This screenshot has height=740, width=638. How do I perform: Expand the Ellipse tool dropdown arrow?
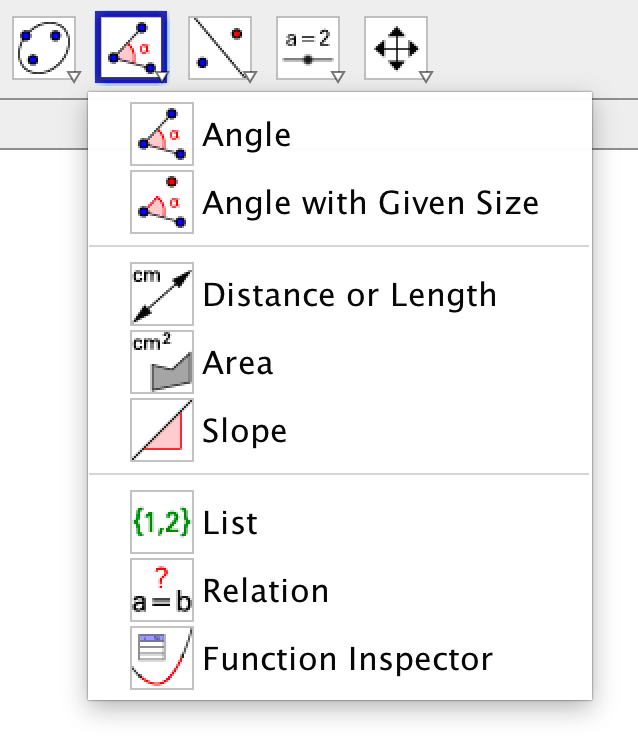tap(74, 76)
